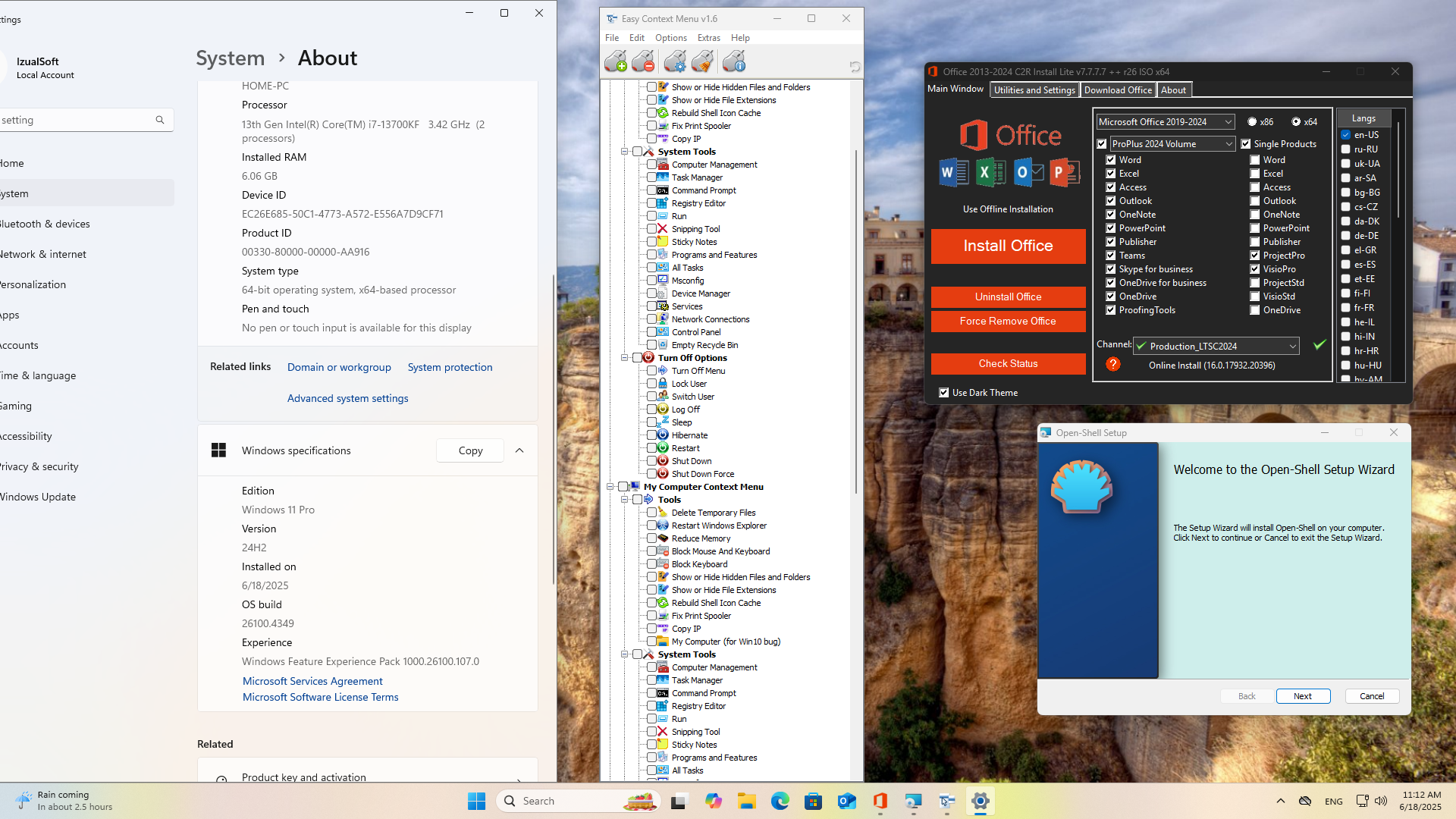Copy Windows specifications with the Copy button
Viewport: 1456px width, 819px height.
[x=470, y=450]
